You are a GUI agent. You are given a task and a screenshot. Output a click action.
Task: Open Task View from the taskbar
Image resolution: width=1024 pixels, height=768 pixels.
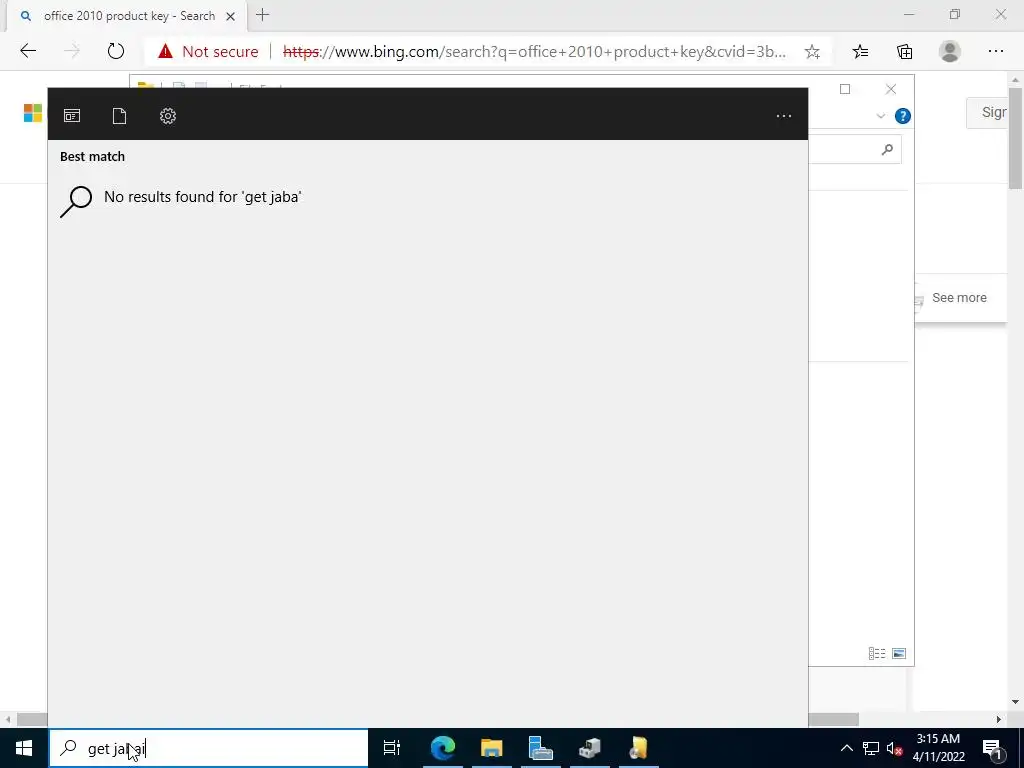(x=392, y=748)
